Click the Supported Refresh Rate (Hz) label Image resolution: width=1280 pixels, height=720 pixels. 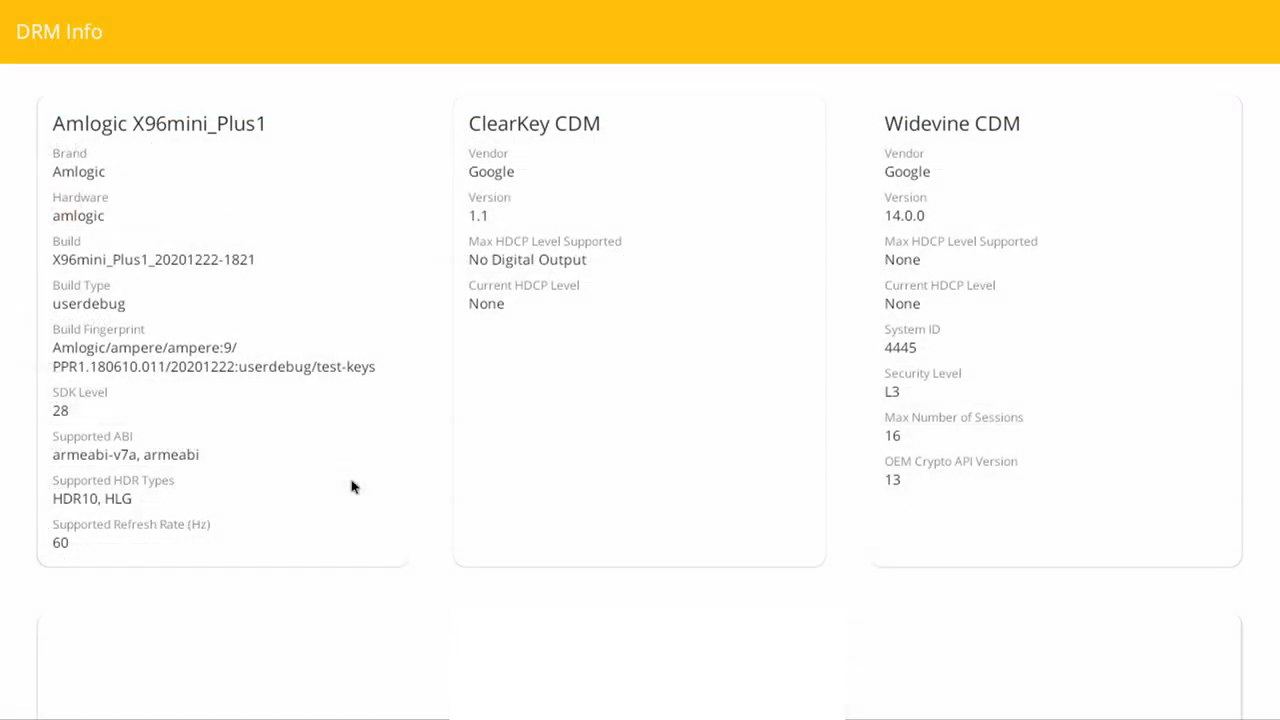131,524
